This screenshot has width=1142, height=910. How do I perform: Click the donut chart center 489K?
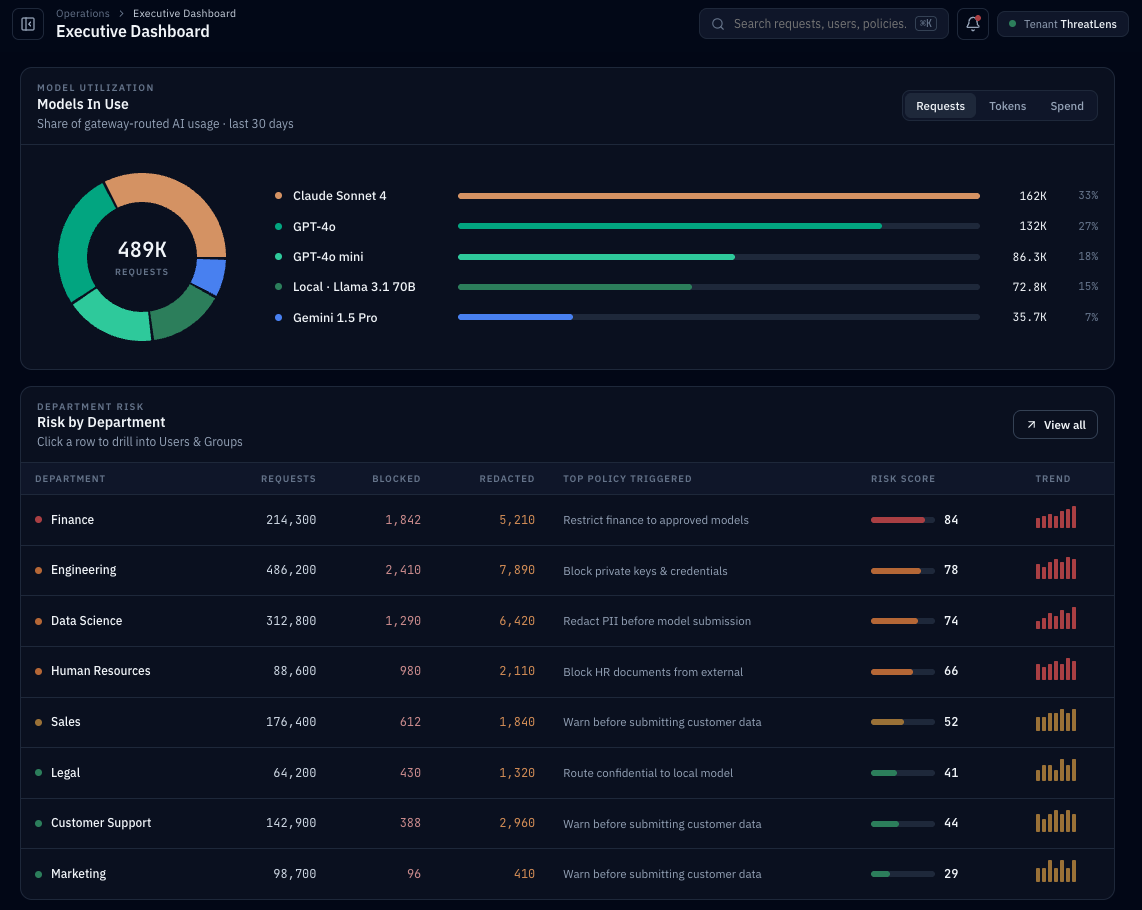click(142, 250)
